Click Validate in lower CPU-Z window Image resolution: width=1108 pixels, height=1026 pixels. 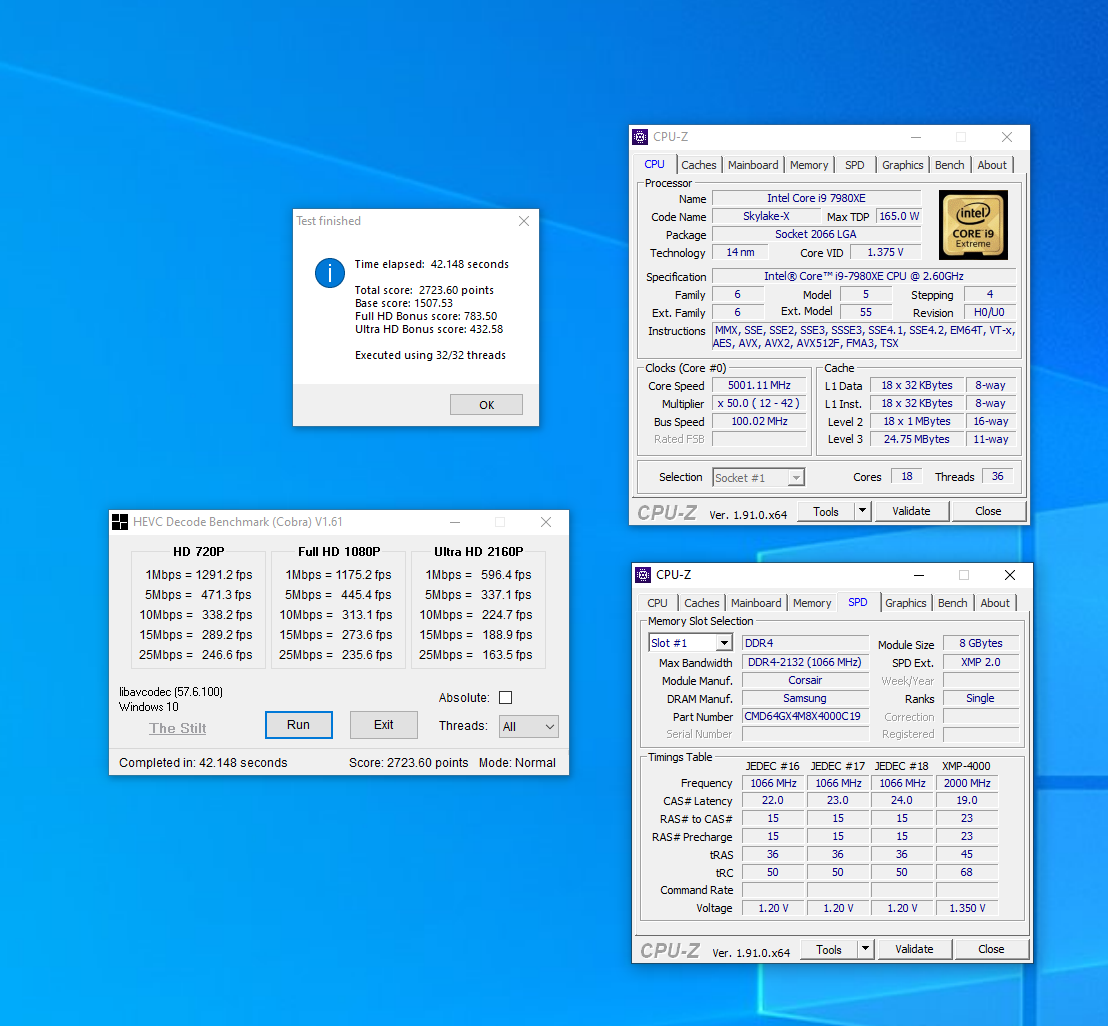pyautogui.click(x=914, y=949)
